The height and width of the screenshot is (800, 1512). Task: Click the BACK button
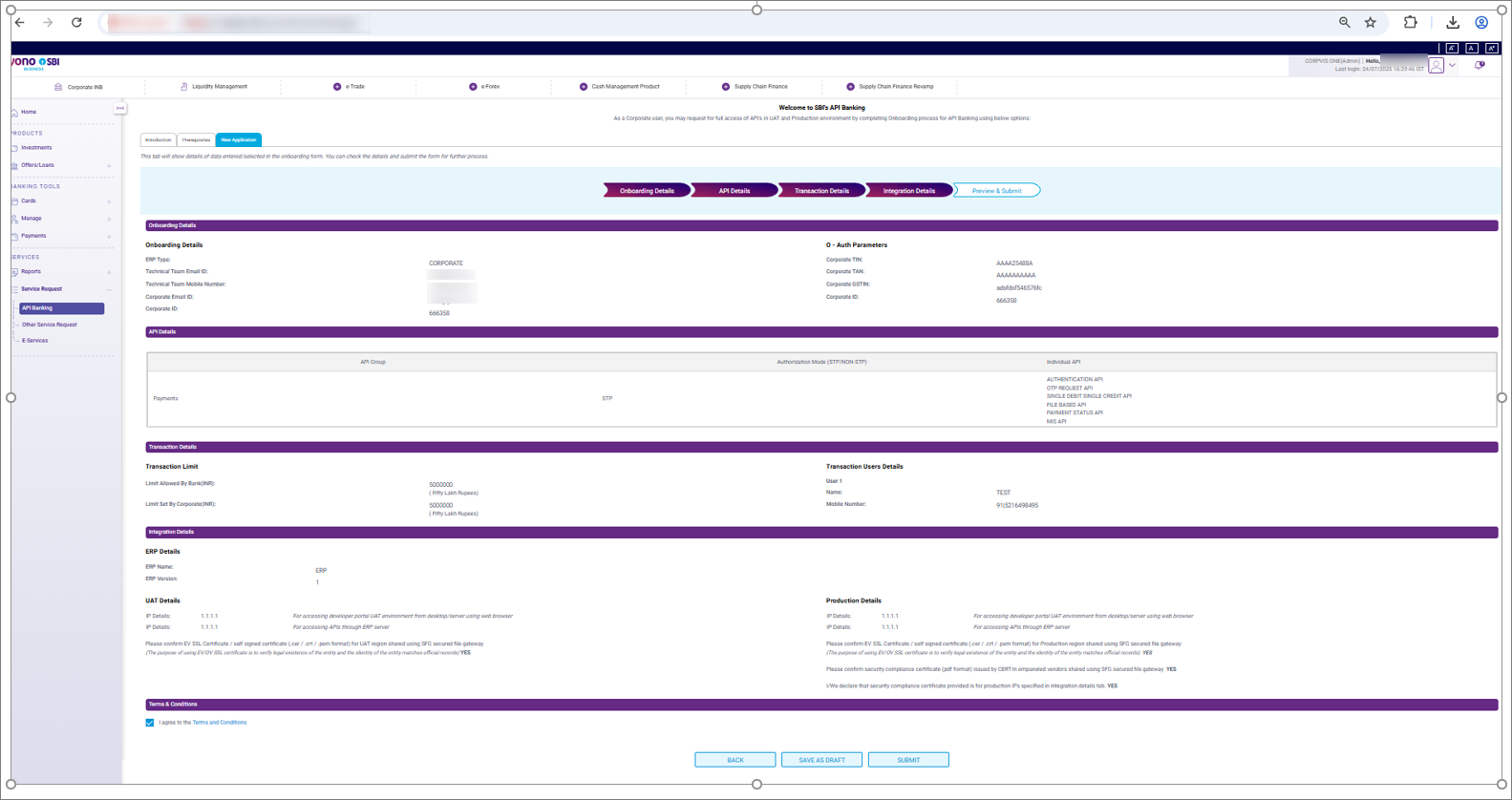pyautogui.click(x=735, y=760)
